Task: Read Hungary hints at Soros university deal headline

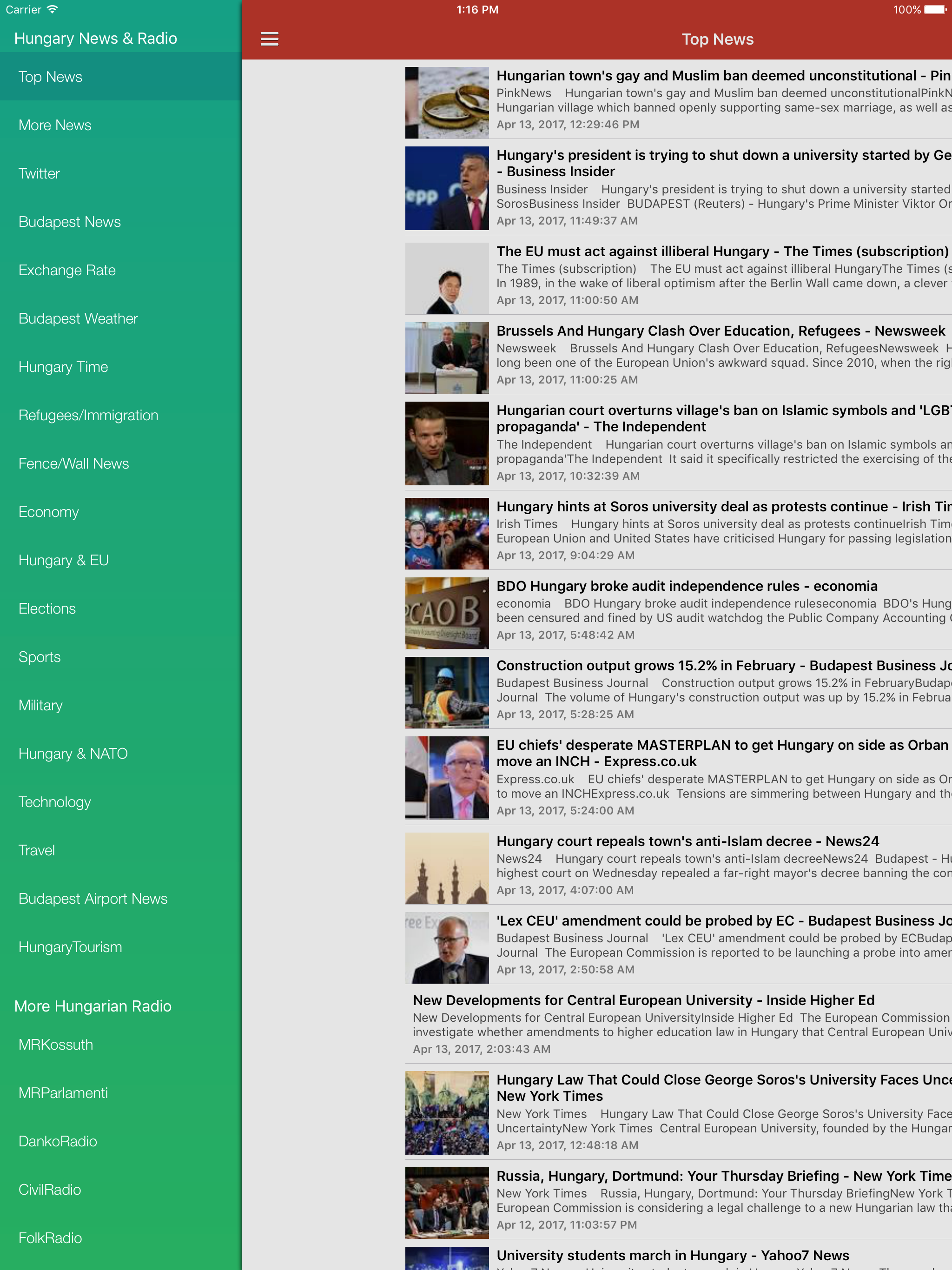Action: click(724, 506)
